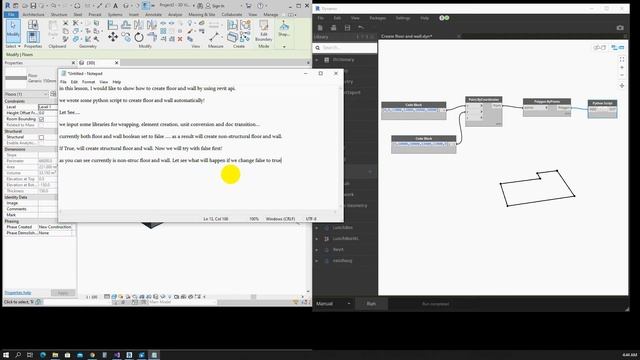Click the Revit icon in Windows taskbar

(129, 355)
